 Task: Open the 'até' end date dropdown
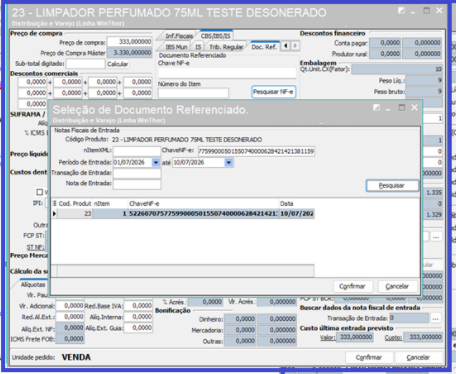(x=228, y=163)
